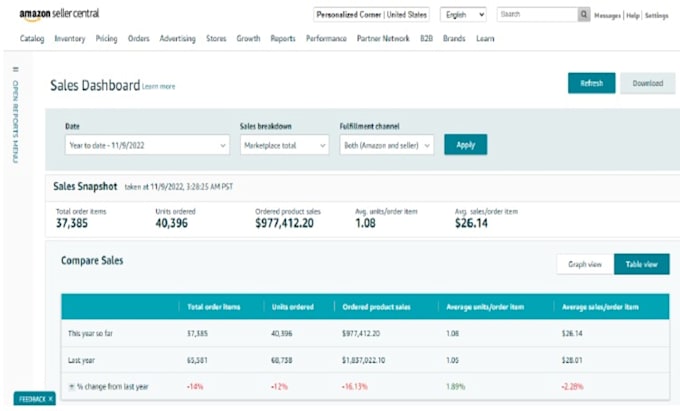The height and width of the screenshot is (411, 680).
Task: Open the English language selector
Action: pos(463,15)
